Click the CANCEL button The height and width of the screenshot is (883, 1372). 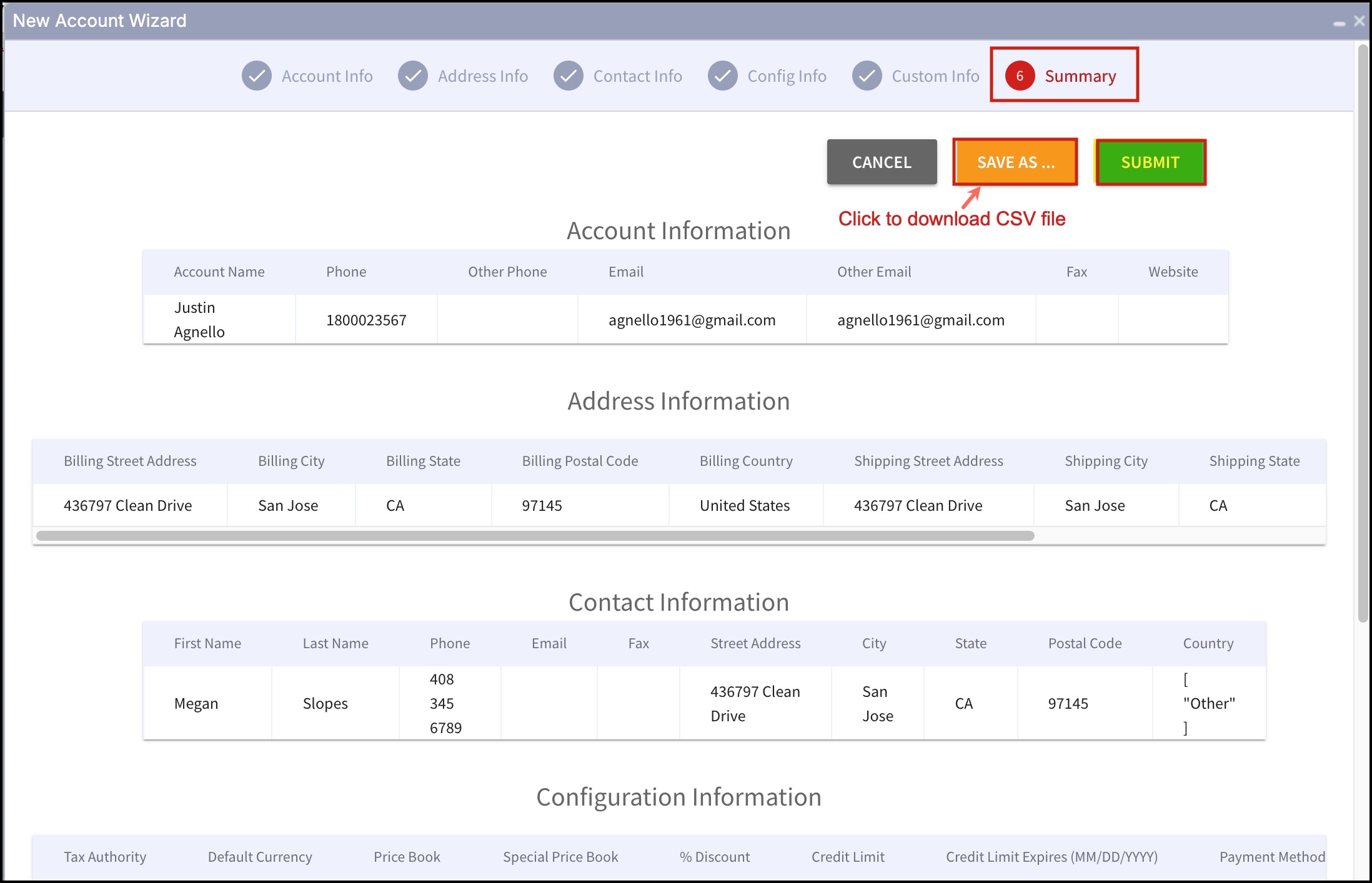pos(882,162)
